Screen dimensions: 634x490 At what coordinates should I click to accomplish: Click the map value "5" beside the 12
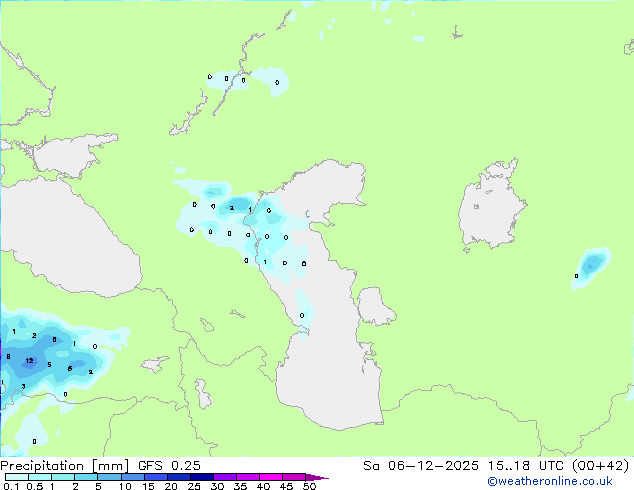49,365
